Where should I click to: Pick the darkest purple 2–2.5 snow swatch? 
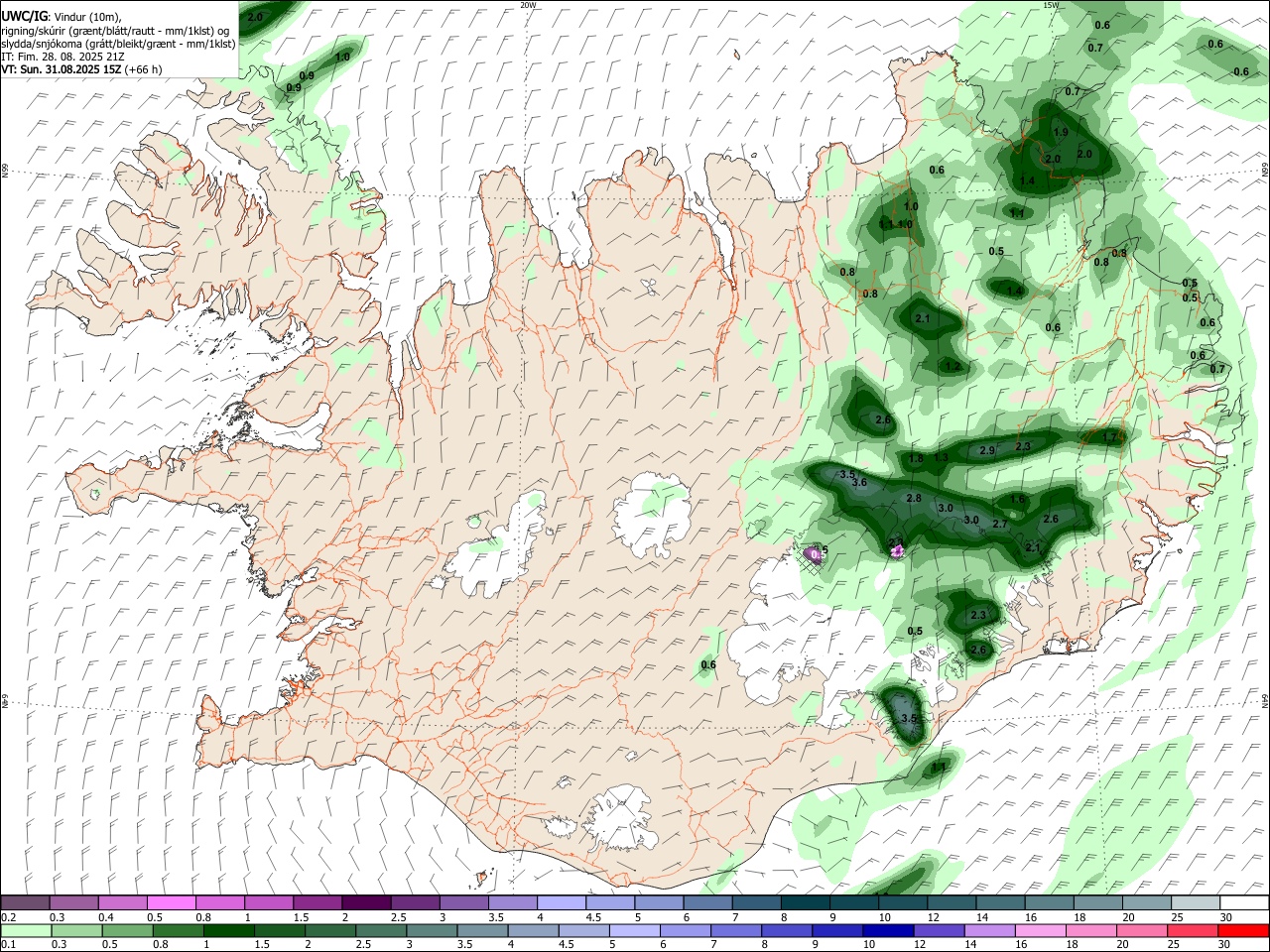tap(366, 903)
